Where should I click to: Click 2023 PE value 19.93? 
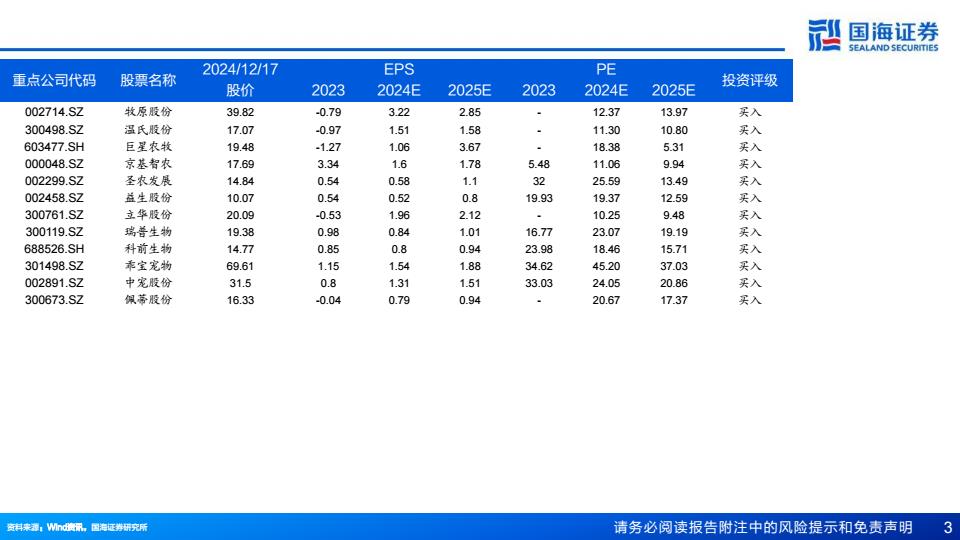click(539, 198)
